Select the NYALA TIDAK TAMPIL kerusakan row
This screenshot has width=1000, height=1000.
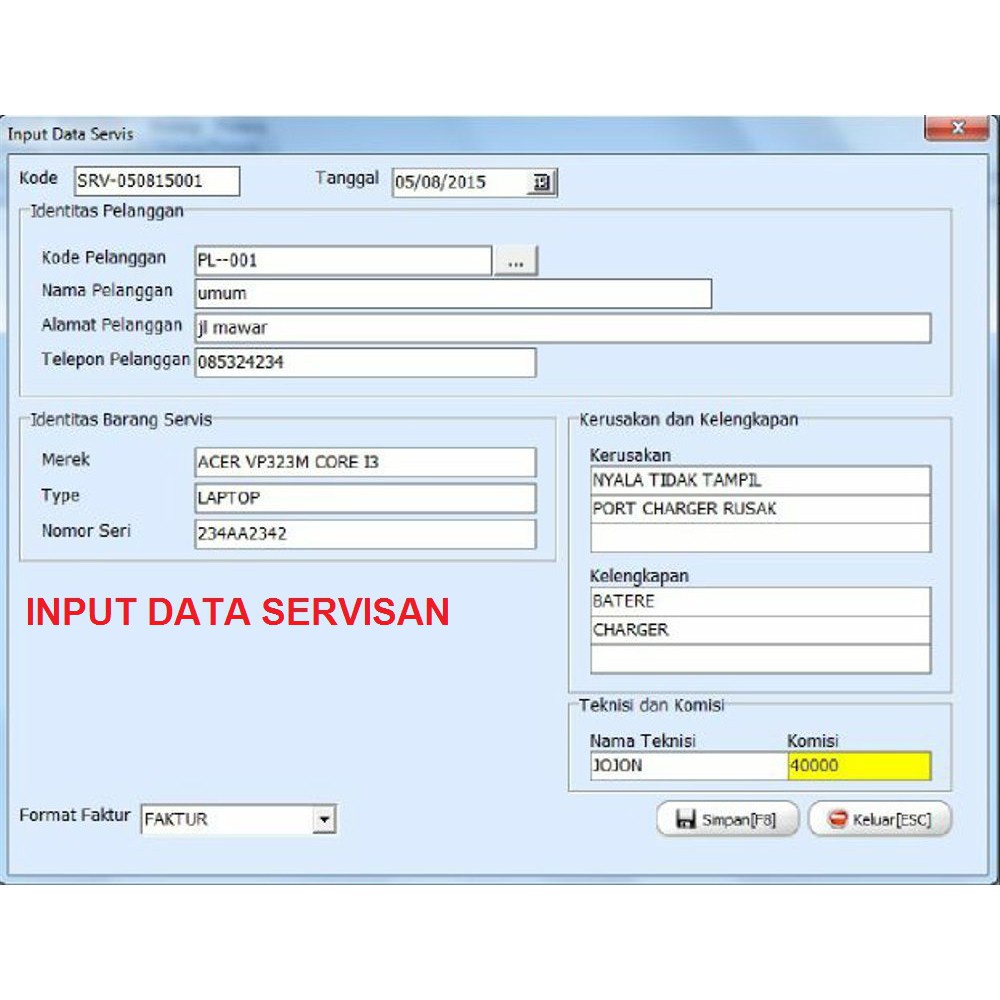(x=760, y=480)
